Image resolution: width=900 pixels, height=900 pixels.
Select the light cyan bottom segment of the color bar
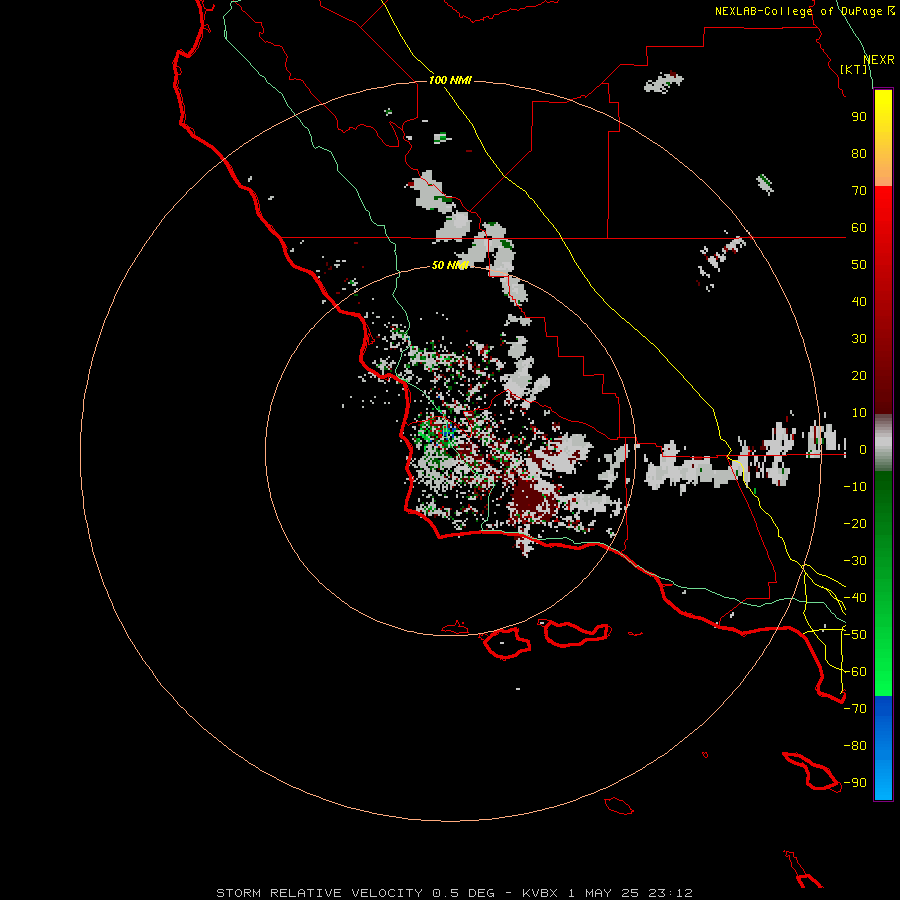point(883,783)
